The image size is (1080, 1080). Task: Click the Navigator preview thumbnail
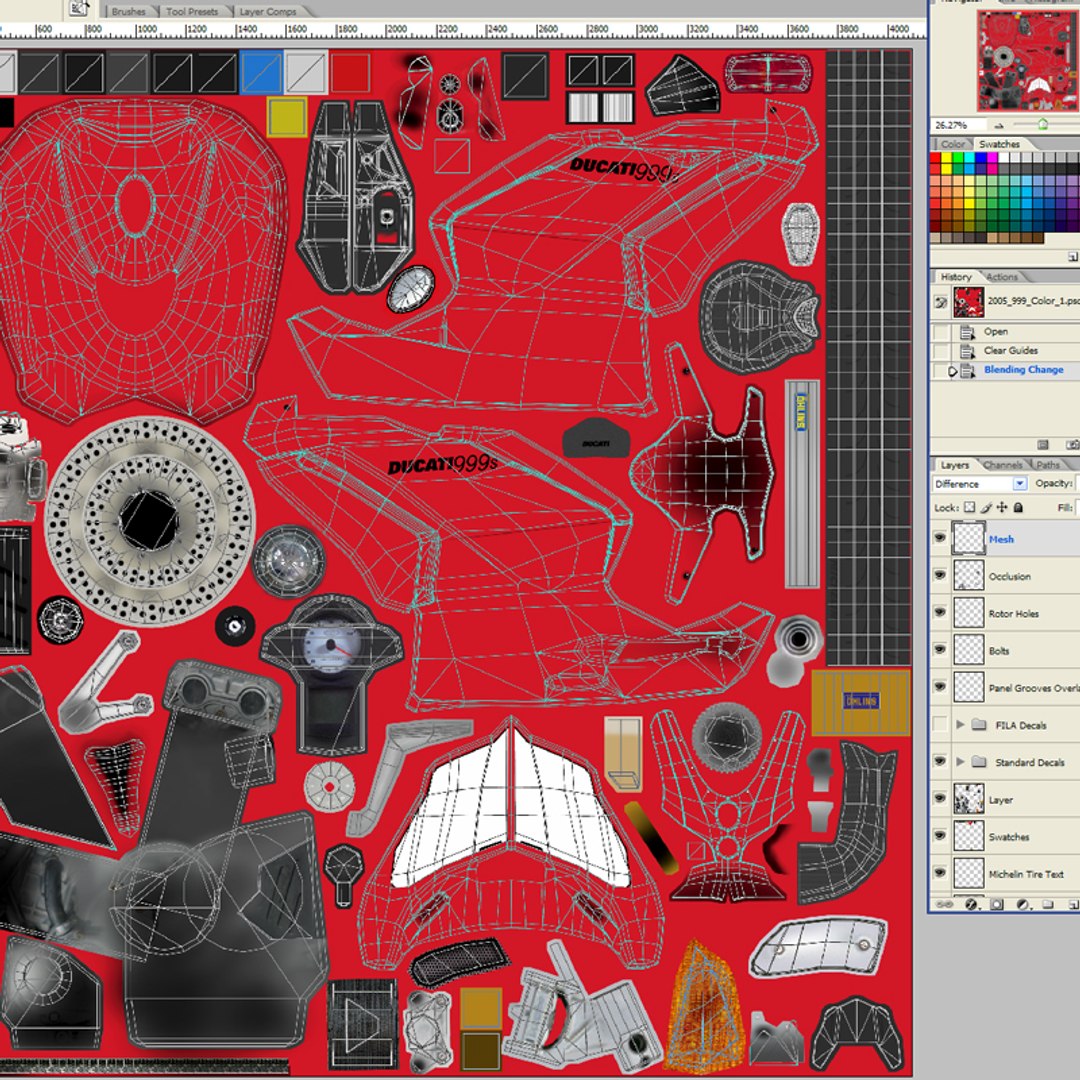[x=1028, y=61]
